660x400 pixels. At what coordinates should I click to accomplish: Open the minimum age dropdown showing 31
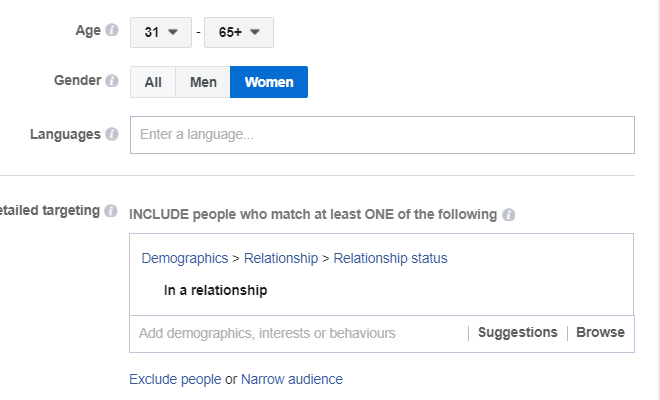(160, 32)
